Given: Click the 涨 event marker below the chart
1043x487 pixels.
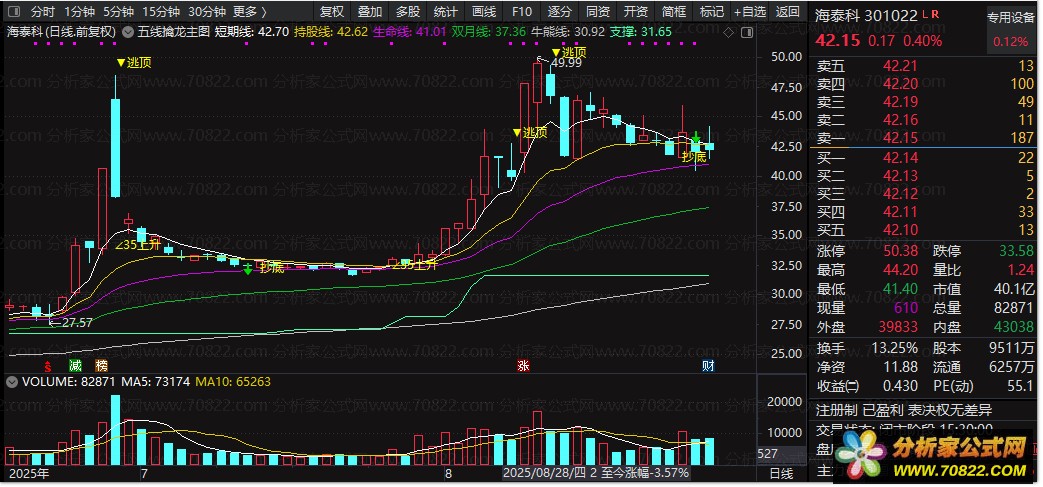Looking at the screenshot, I should [523, 365].
